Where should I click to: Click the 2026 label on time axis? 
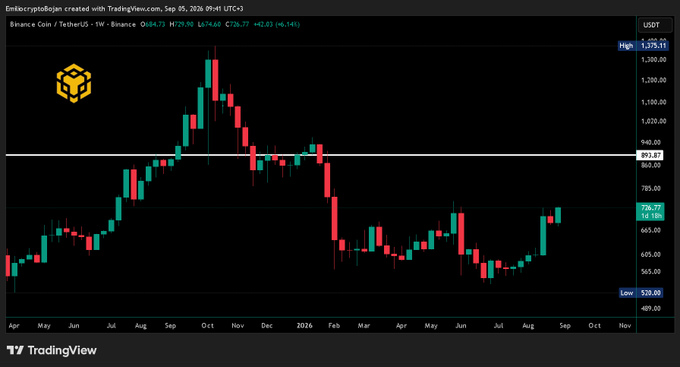[x=304, y=325]
